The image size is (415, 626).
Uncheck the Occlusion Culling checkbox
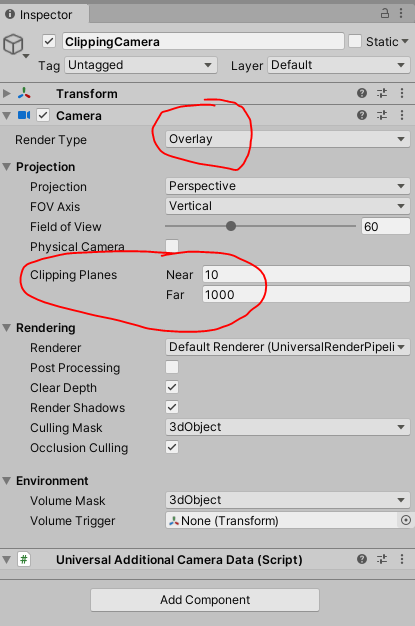click(x=172, y=447)
